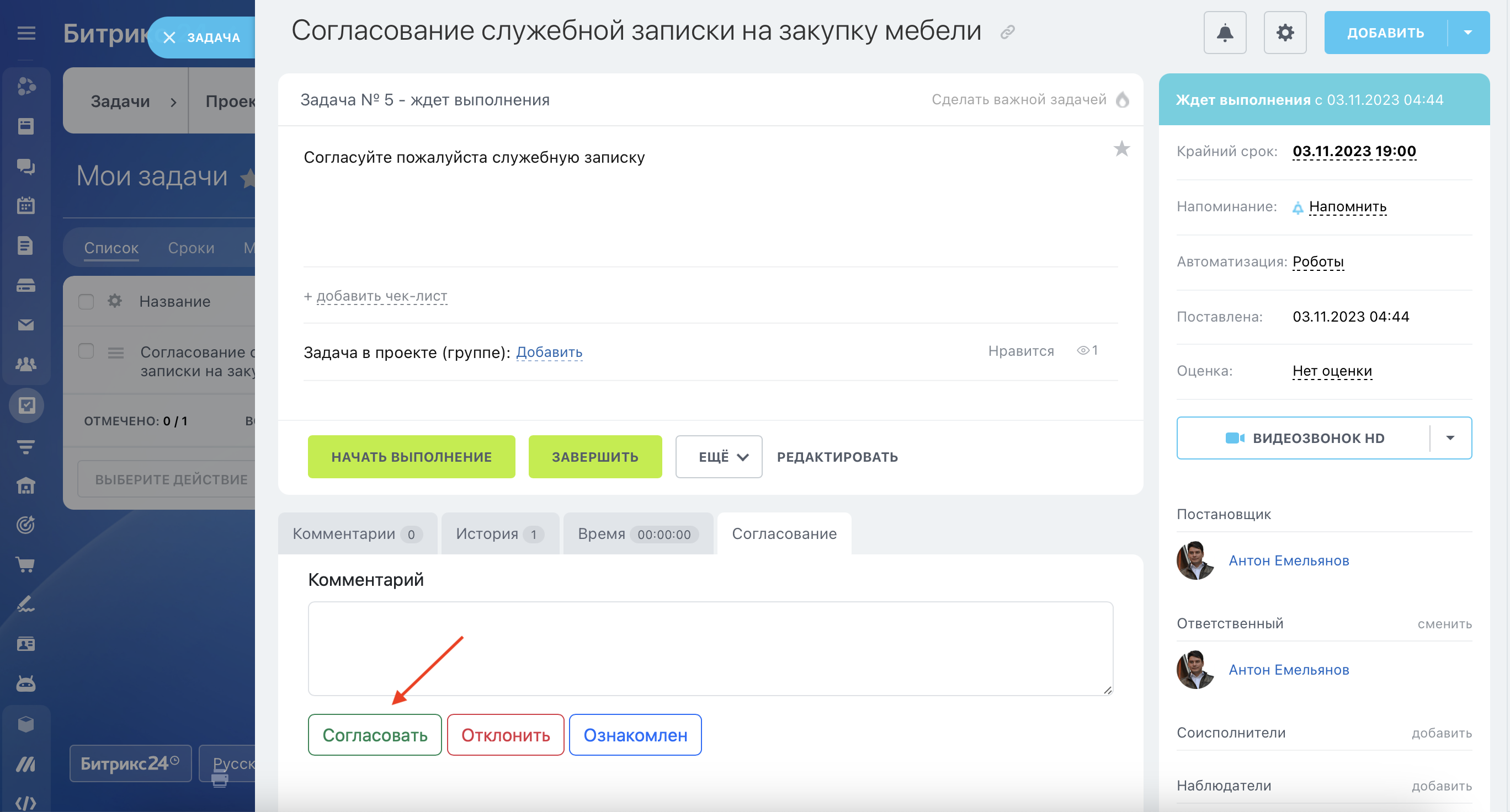Toggle the select-all checkbox beside Название
1510x812 pixels.
(x=86, y=302)
